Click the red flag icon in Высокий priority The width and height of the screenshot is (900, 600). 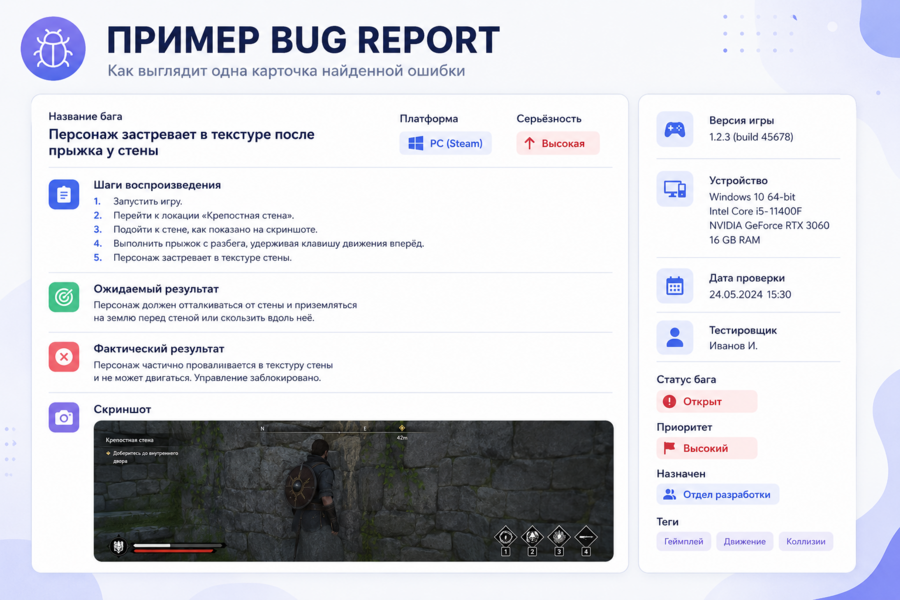(x=669, y=448)
